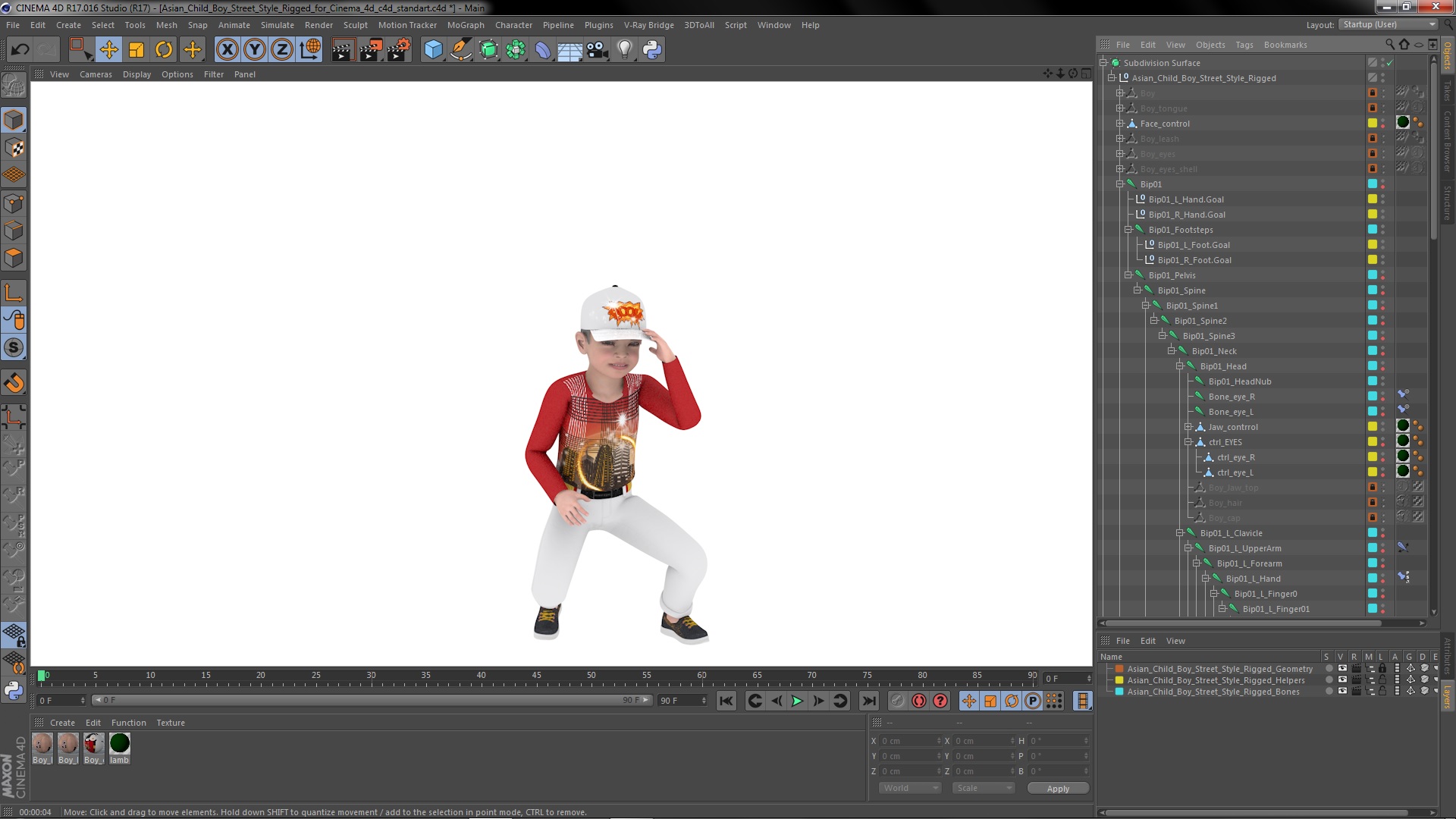1456x819 pixels.
Task: Click frame 45 on timeline
Action: 536,676
